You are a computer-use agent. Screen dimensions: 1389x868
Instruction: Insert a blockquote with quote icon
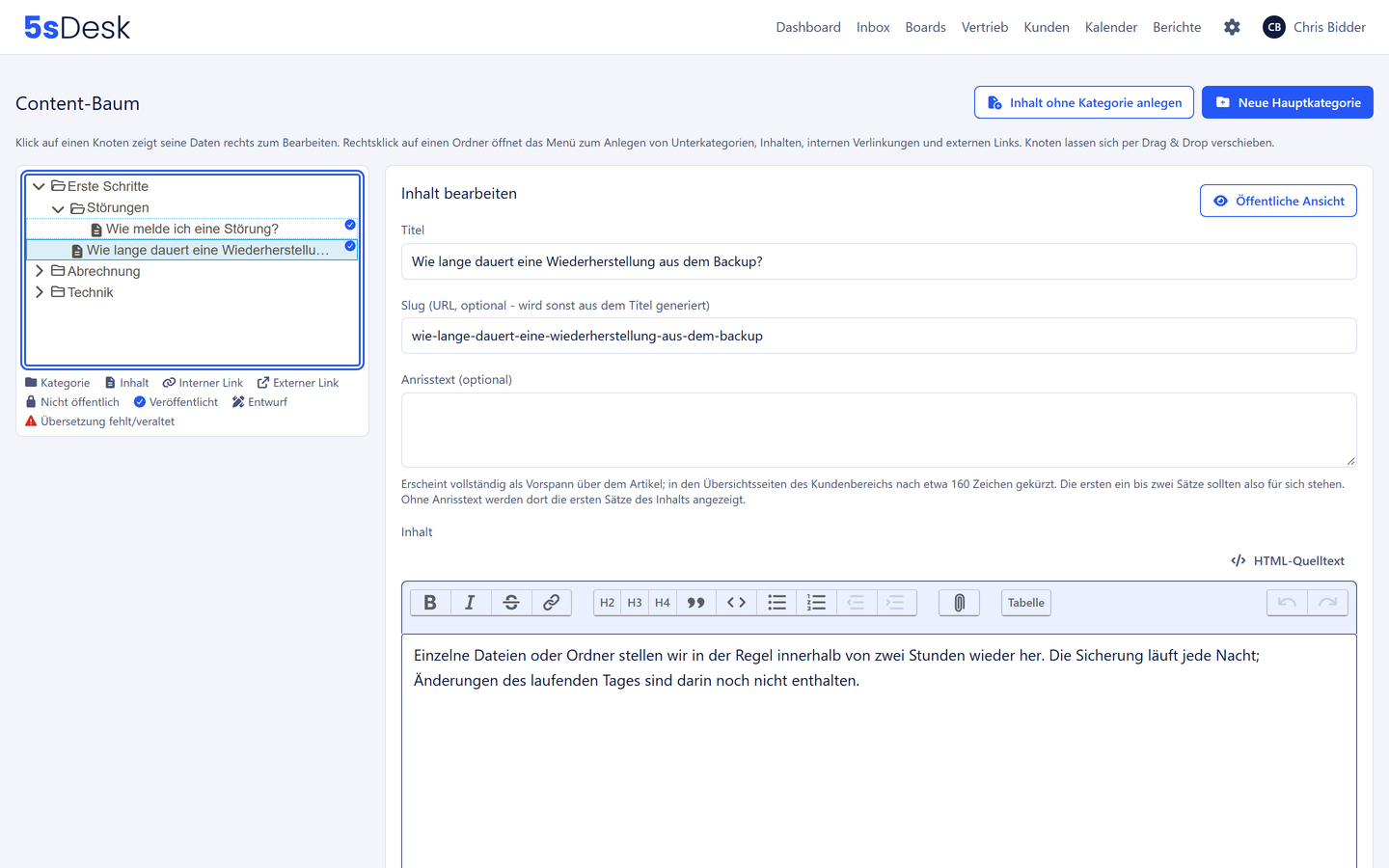pos(695,603)
